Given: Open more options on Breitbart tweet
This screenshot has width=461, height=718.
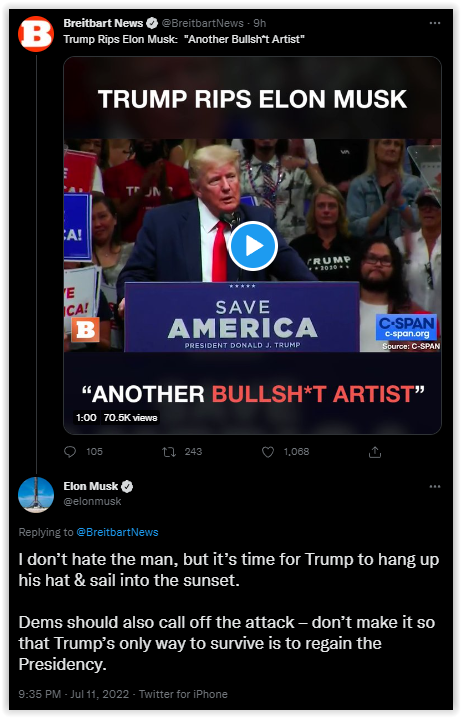Looking at the screenshot, I should [x=435, y=23].
